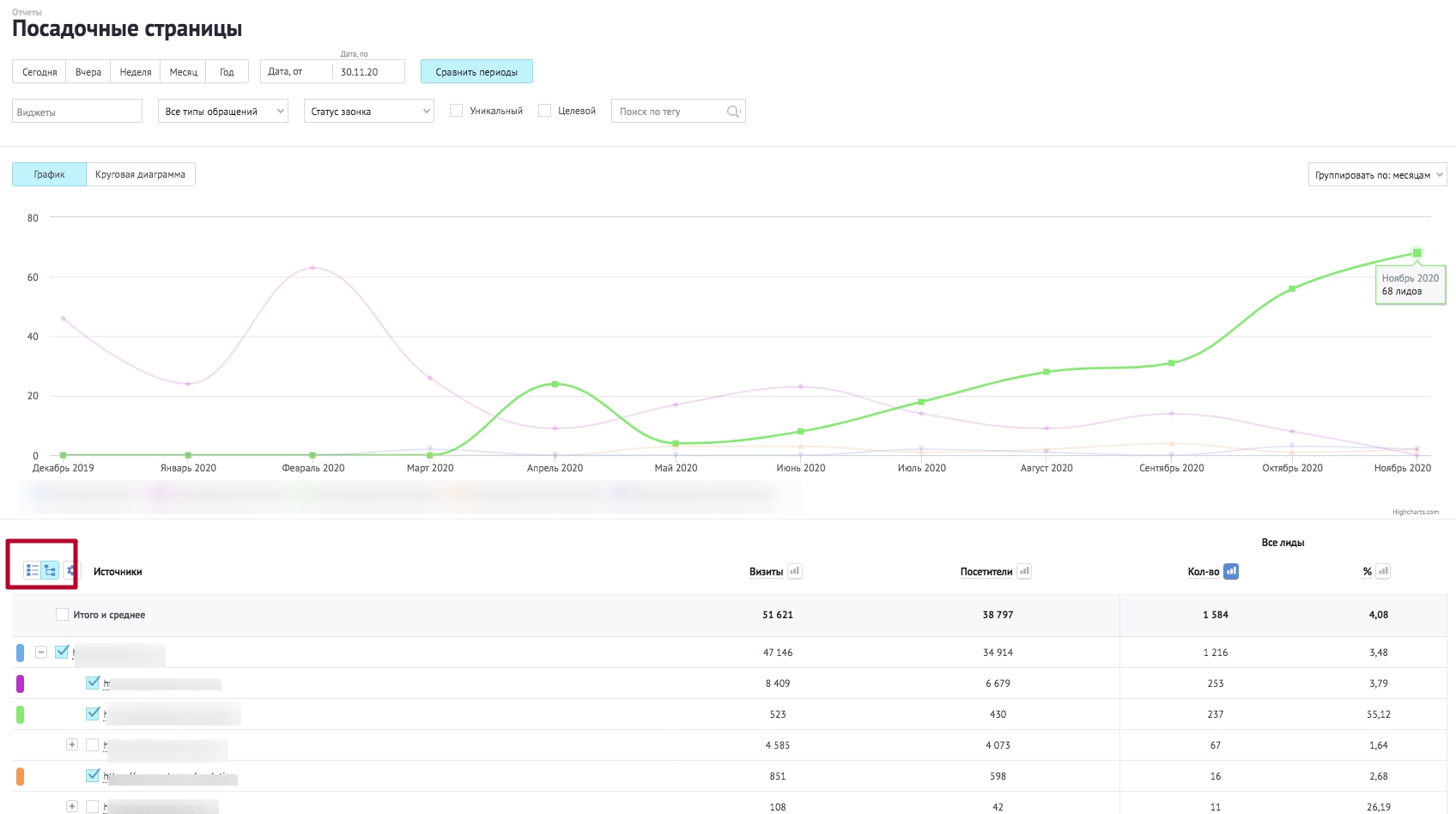Open table settings gear icon
The image size is (1456, 814).
(71, 570)
